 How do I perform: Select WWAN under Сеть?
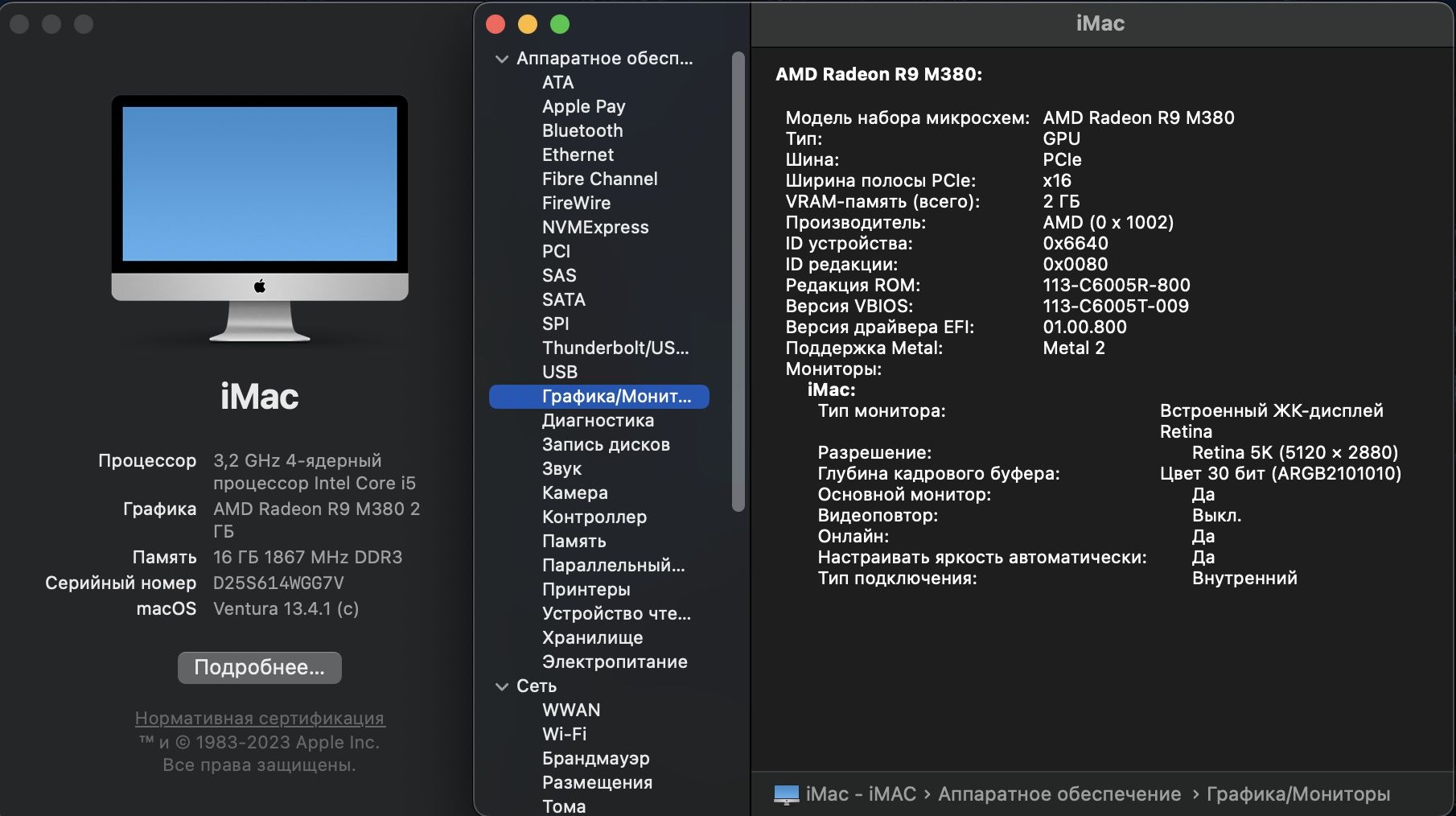click(x=571, y=710)
